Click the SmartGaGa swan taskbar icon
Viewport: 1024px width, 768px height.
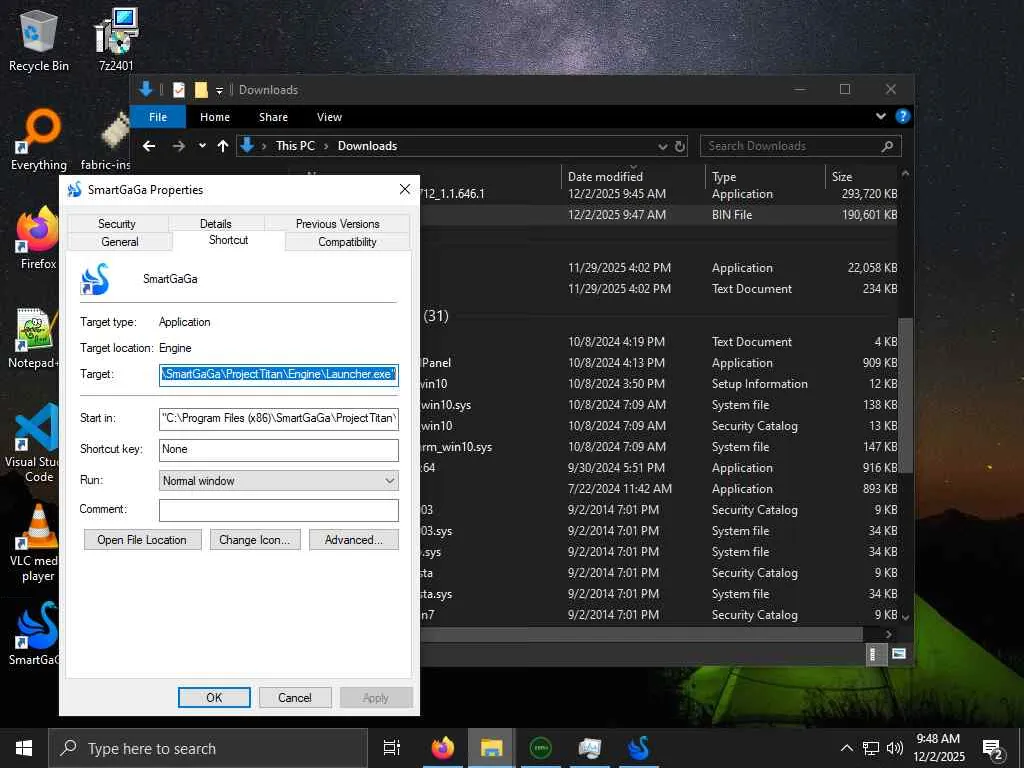pyautogui.click(x=638, y=748)
